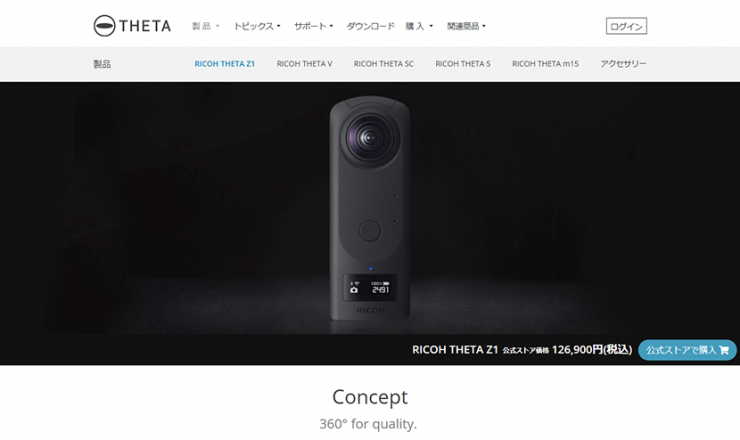Click the THETA Z1 camera hero image
This screenshot has width=740, height=440.
click(370, 209)
